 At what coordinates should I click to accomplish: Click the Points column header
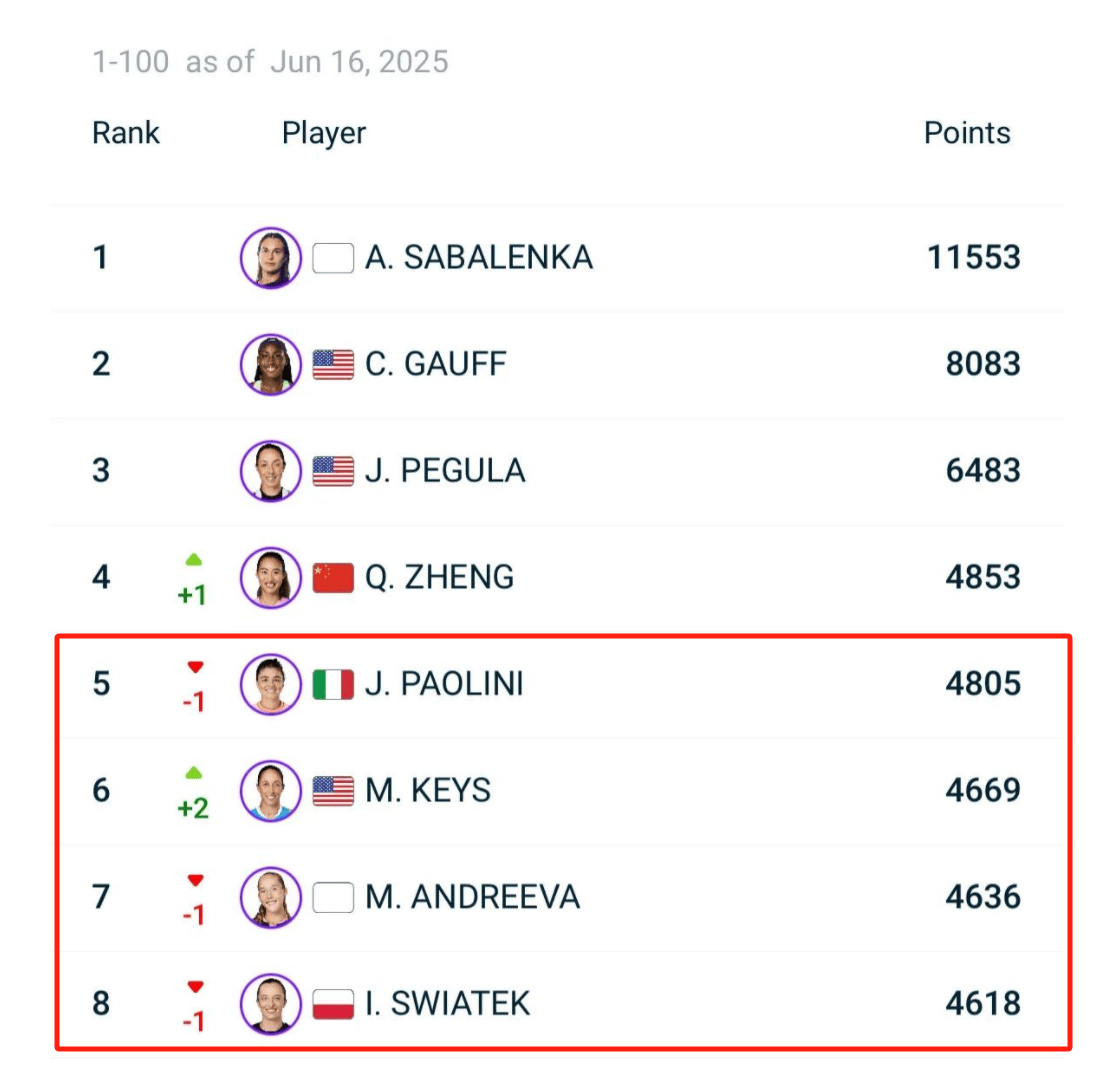(967, 133)
